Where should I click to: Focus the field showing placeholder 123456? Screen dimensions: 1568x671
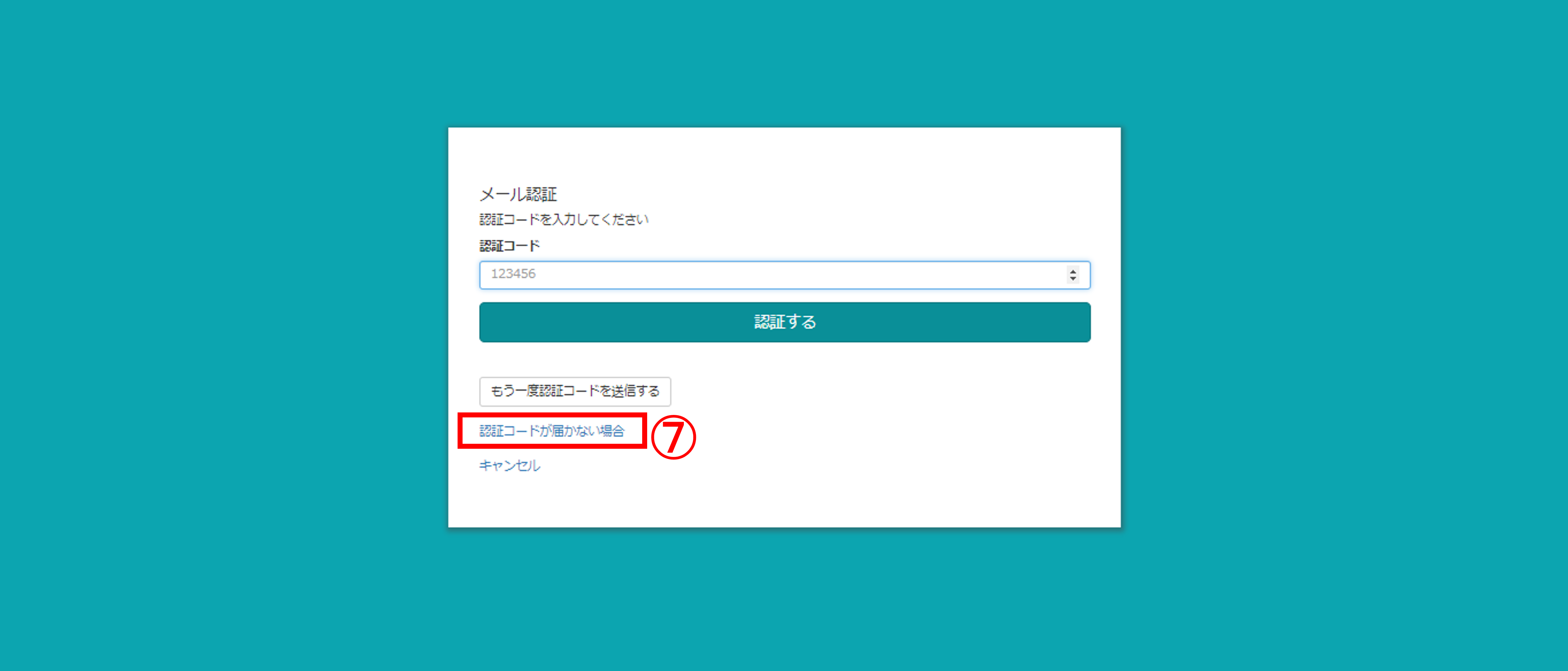(x=784, y=275)
